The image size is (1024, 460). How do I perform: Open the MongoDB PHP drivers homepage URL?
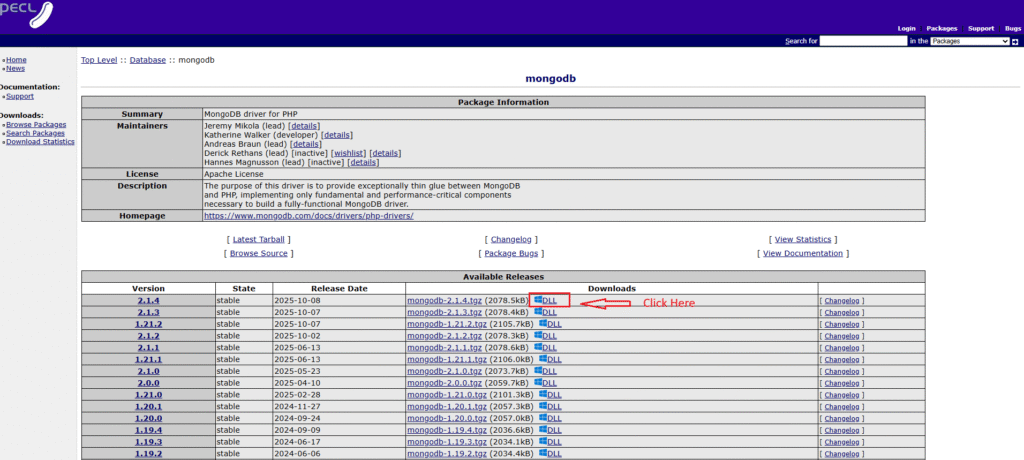(x=308, y=215)
